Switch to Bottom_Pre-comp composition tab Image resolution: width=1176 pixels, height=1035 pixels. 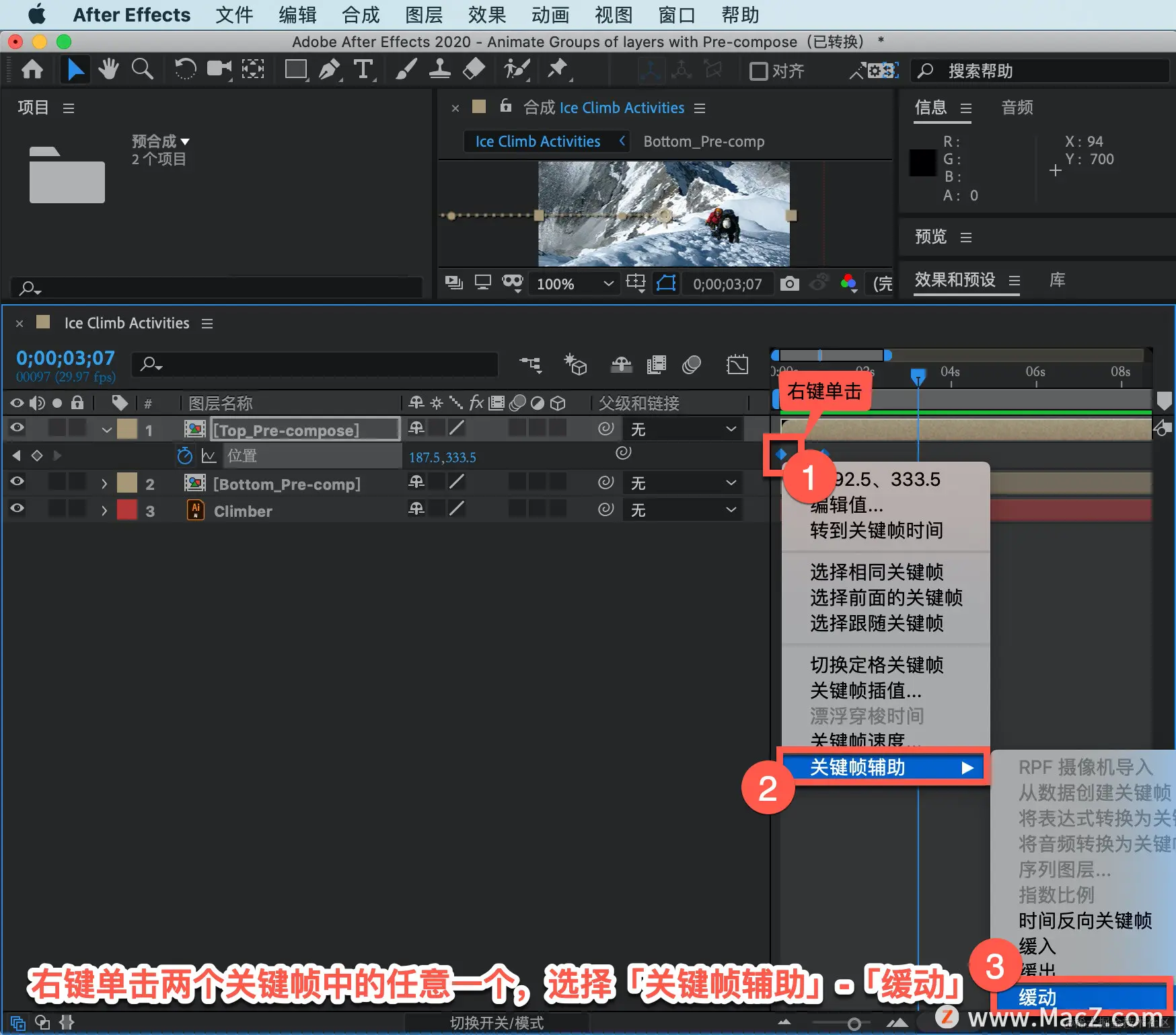704,141
